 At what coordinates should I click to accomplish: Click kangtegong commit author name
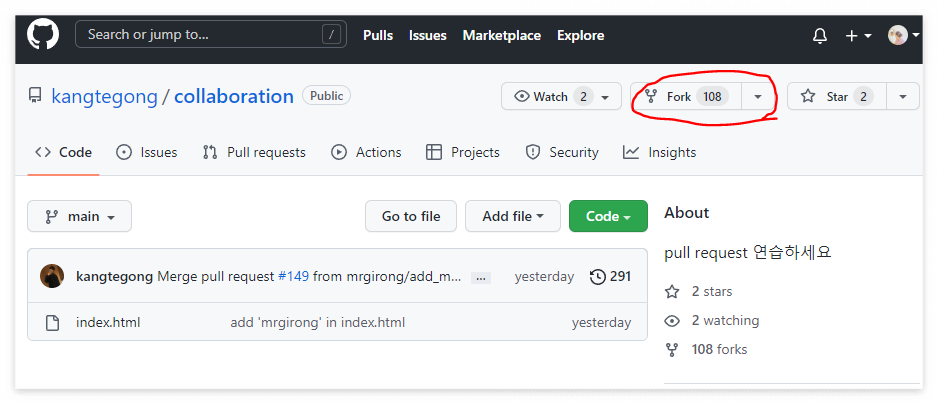[x=114, y=277]
